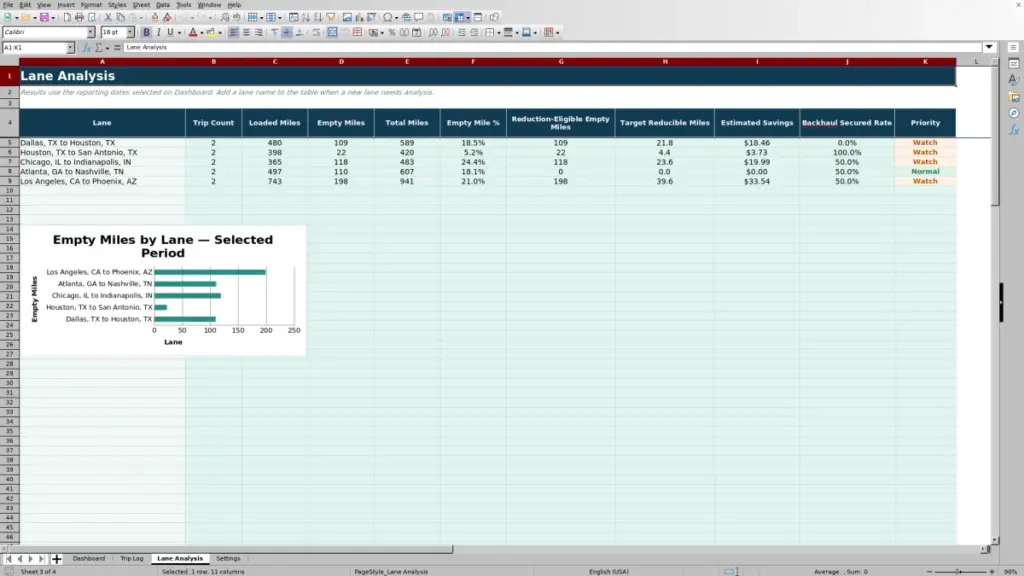Switch to the Settings sheet tab
The width and height of the screenshot is (1024, 576).
click(x=228, y=559)
